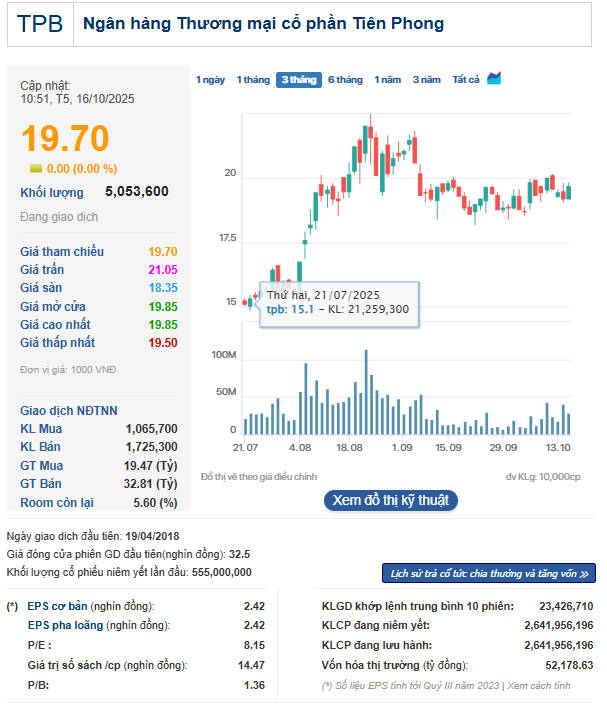View the 3 năm chart range
607x706 pixels.
[427, 80]
